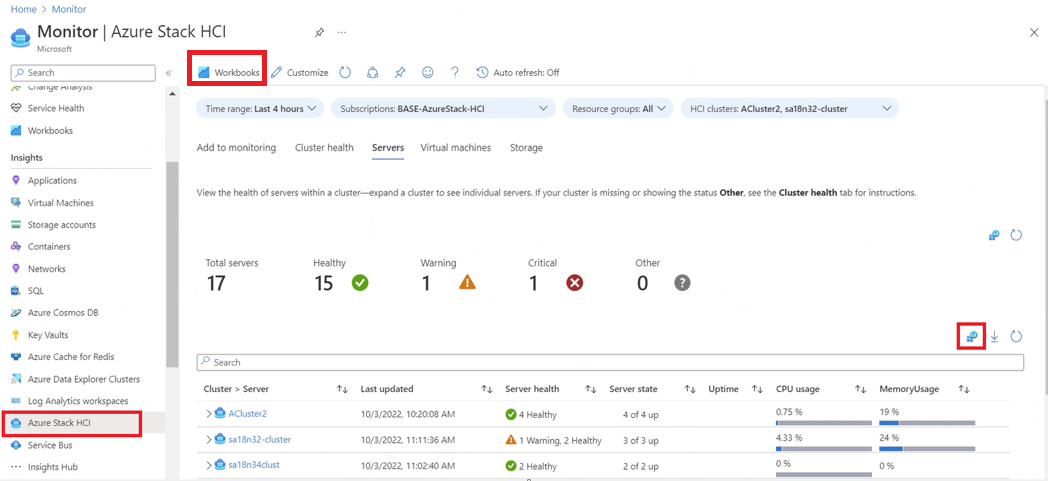
Task: Click the sidebar Search field
Action: tap(84, 73)
